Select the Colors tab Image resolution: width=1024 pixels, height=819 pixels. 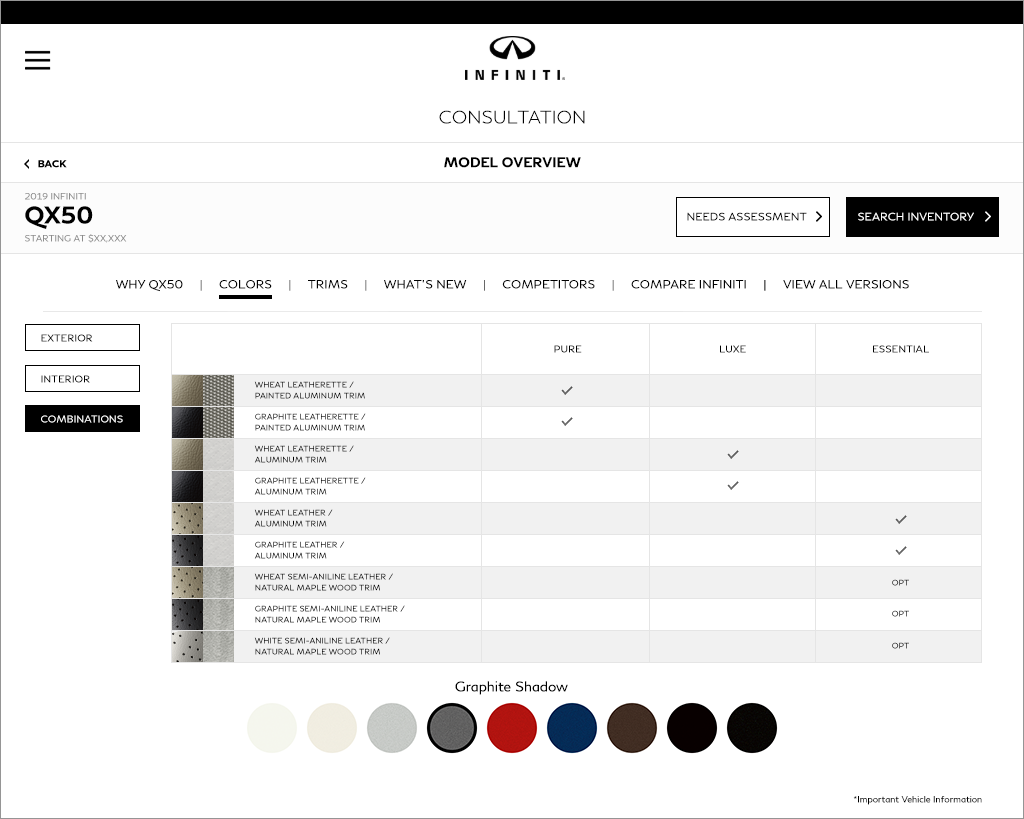pyautogui.click(x=246, y=284)
